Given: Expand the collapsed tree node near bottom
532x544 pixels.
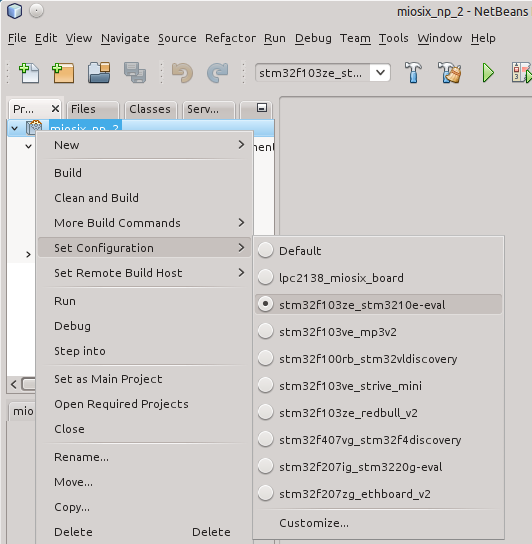Looking at the screenshot, I should [28, 255].
